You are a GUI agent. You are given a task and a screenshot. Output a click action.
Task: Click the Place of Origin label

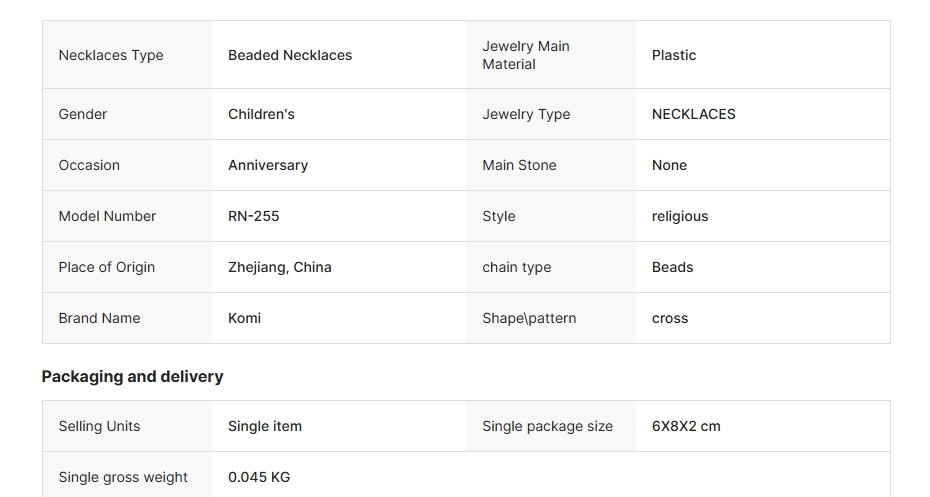tap(107, 267)
